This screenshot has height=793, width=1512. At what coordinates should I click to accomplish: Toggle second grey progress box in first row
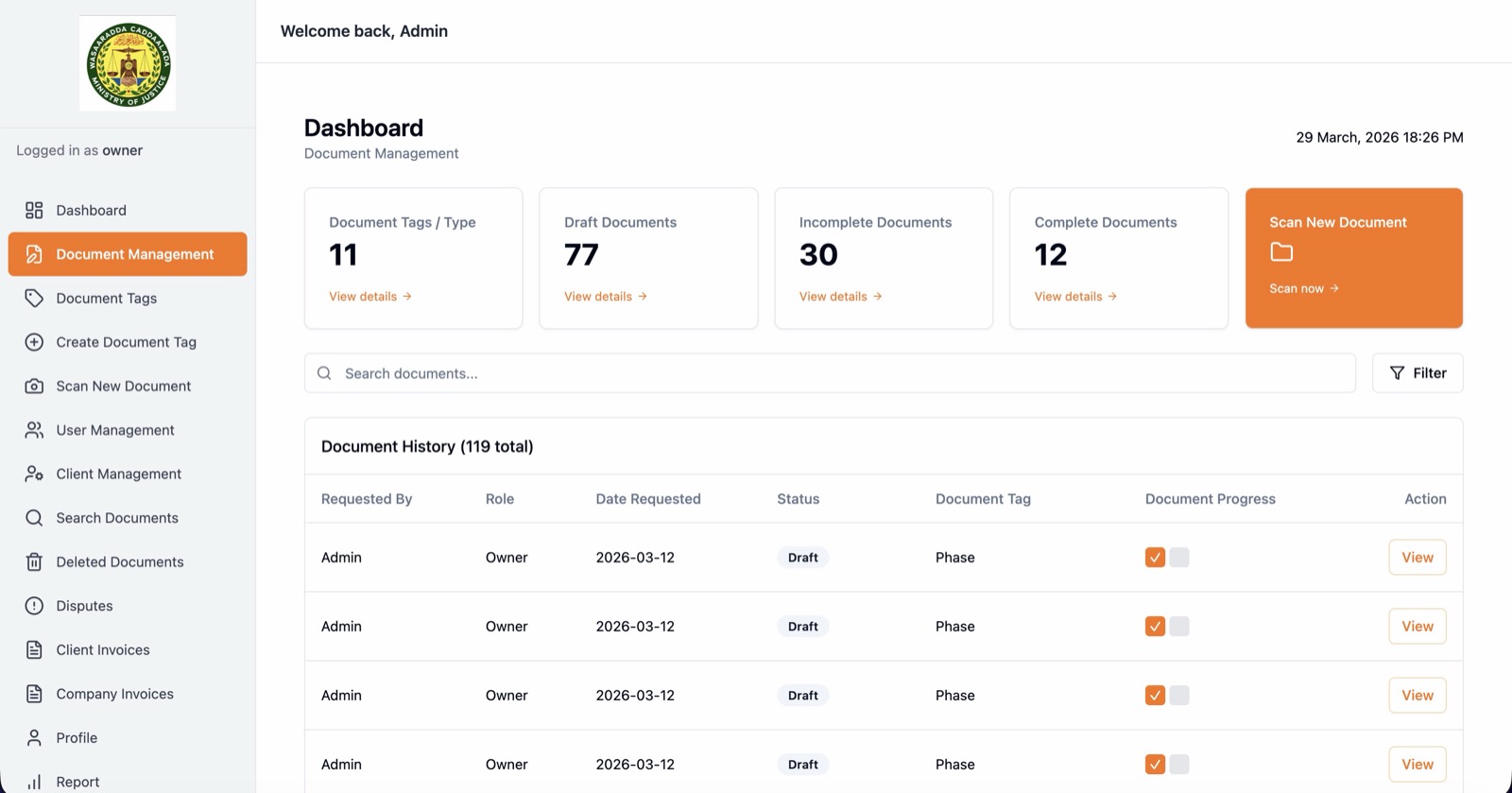coord(1179,558)
